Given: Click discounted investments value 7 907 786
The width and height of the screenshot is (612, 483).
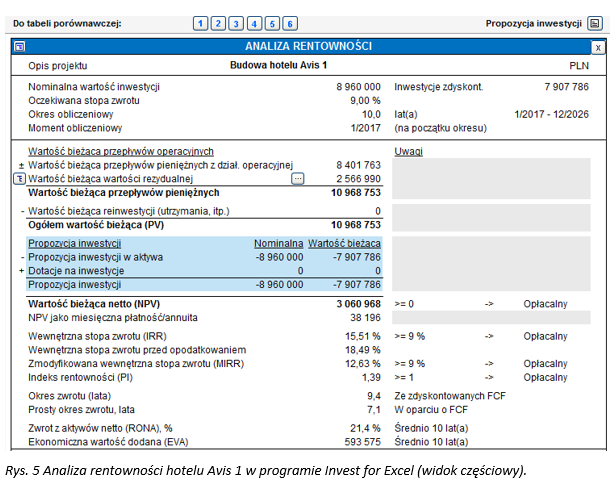Looking at the screenshot, I should [566, 87].
